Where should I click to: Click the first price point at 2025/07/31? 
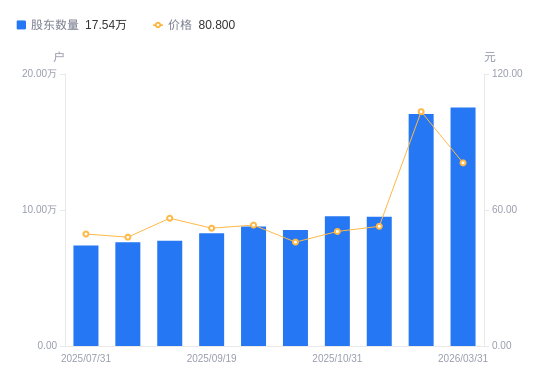click(x=86, y=234)
